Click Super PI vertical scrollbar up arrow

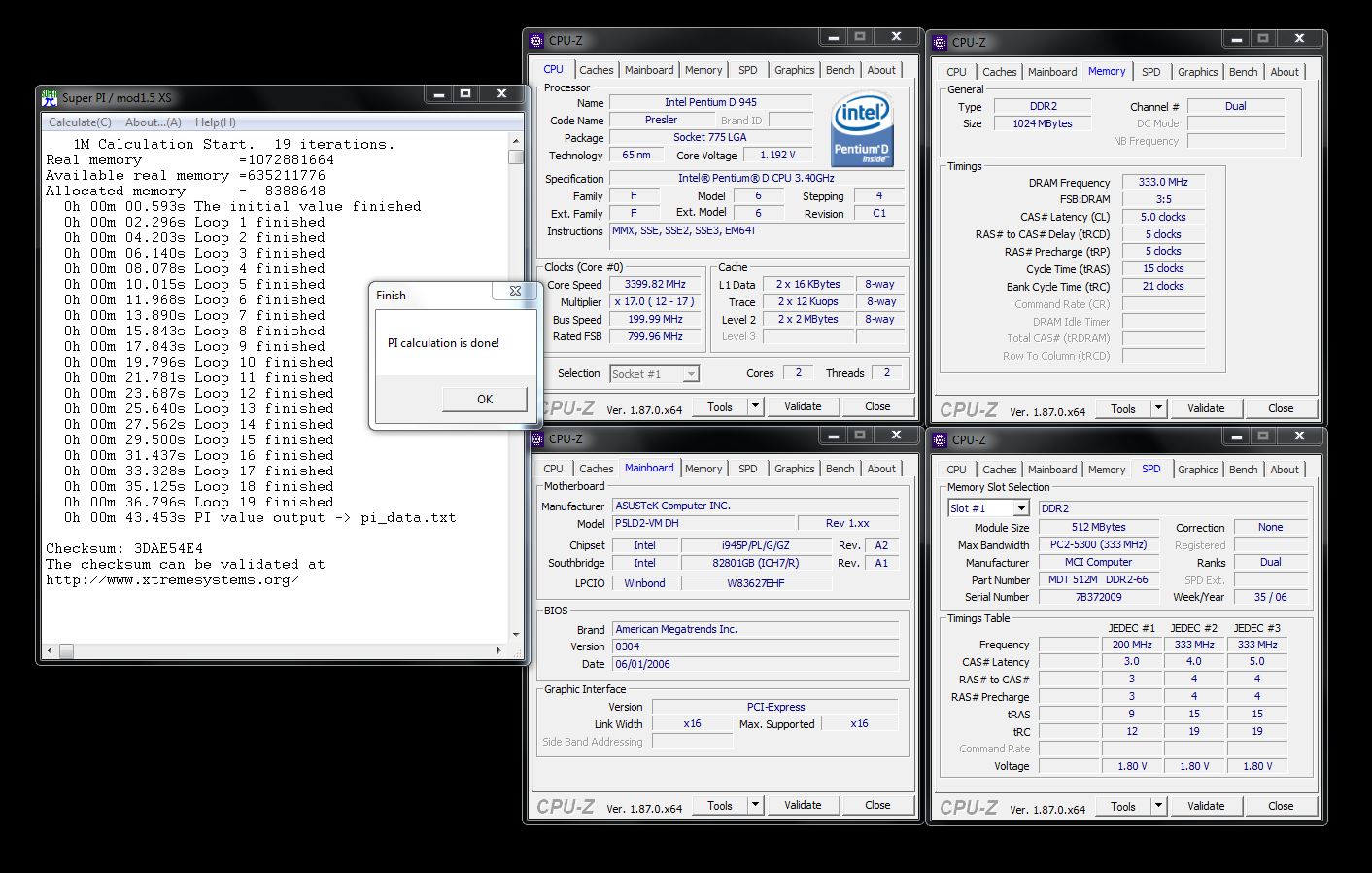(x=515, y=142)
